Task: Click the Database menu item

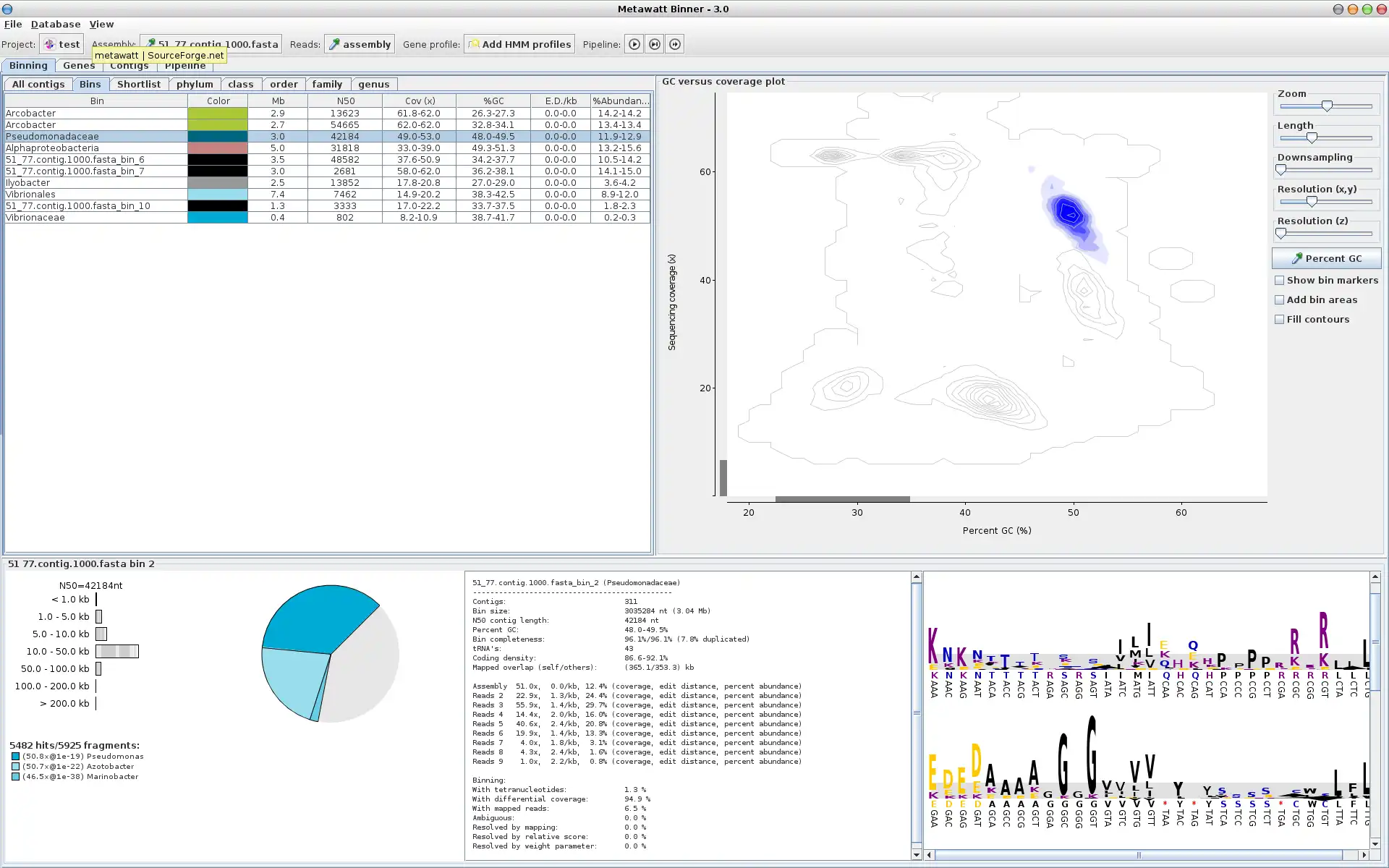Action: click(55, 23)
